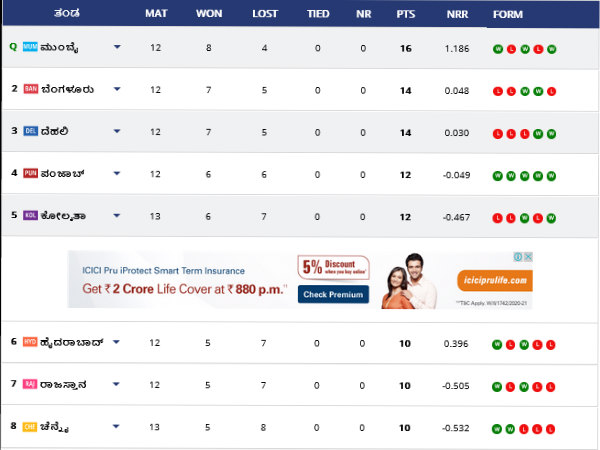Select the ಪಂಜಾಬ್ team name

click(x=62, y=174)
